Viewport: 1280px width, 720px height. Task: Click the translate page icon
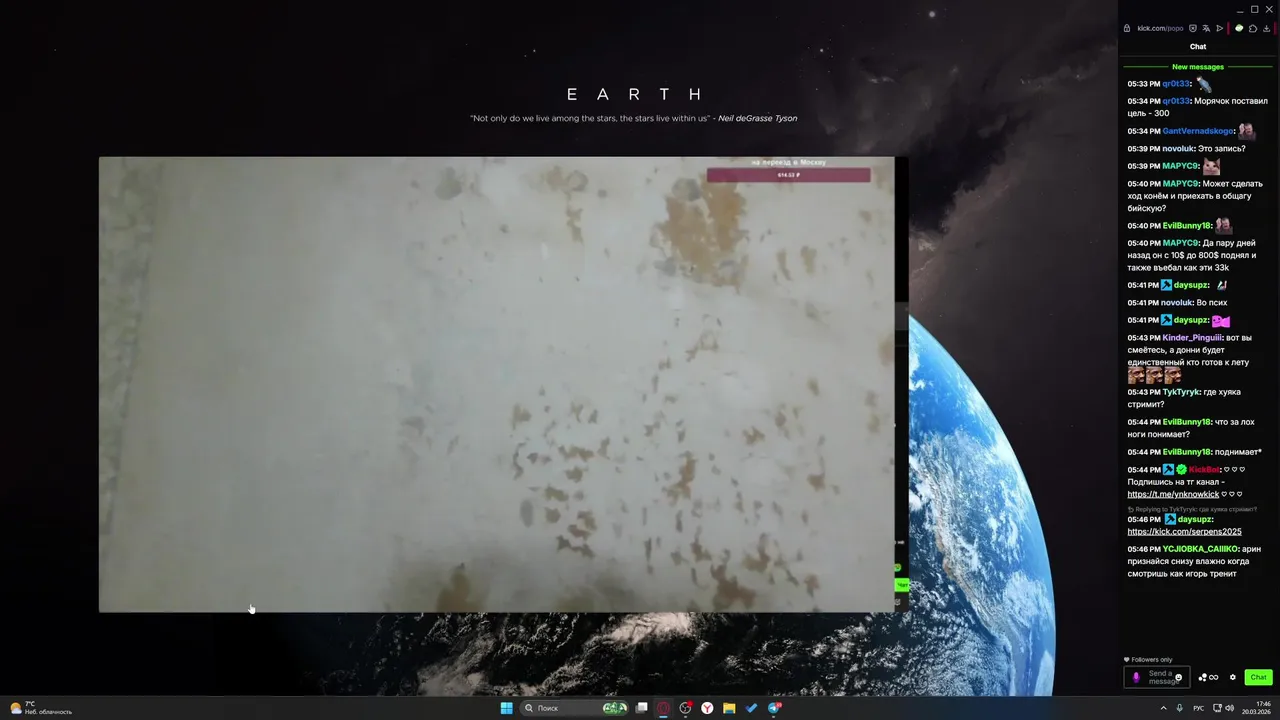coord(1206,28)
